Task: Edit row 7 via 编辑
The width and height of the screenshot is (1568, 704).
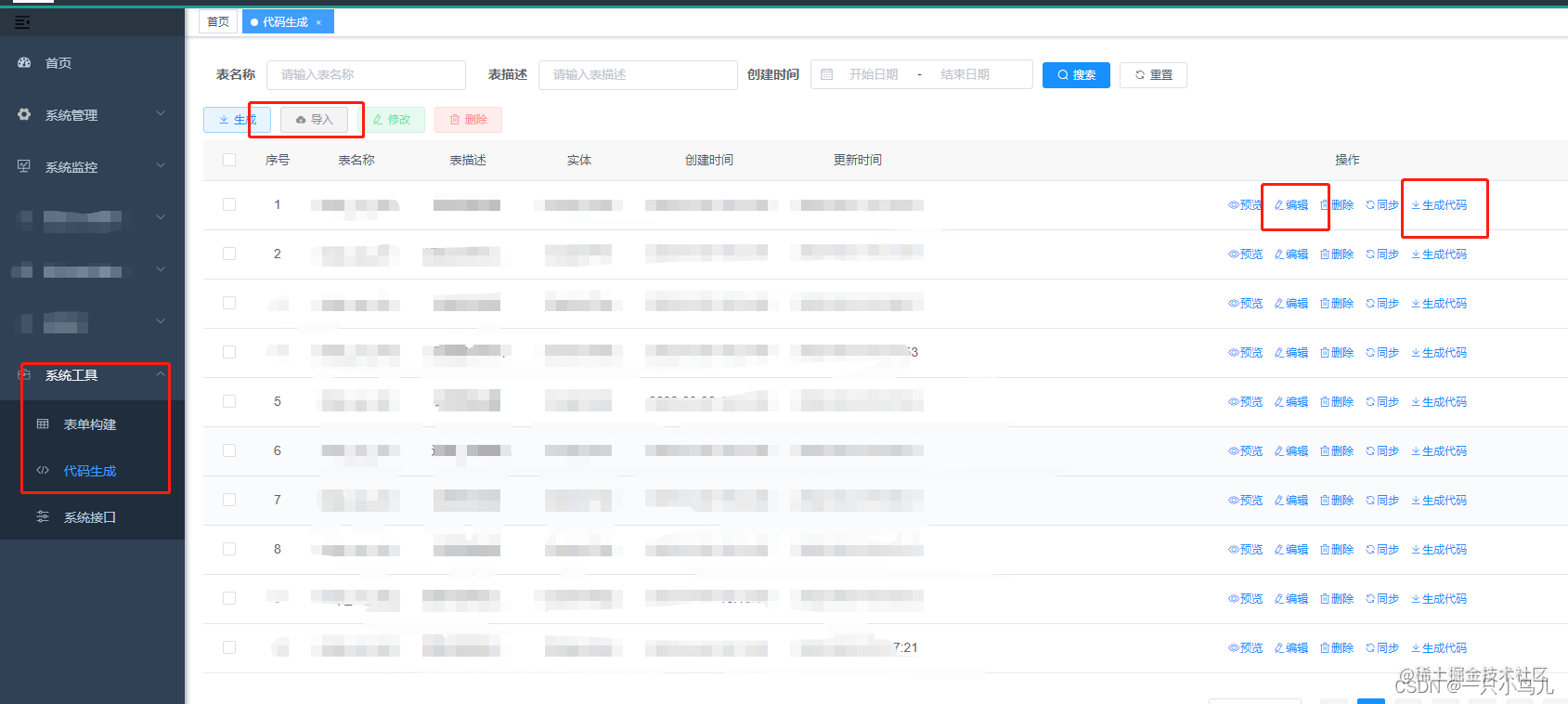Action: 1291,501
